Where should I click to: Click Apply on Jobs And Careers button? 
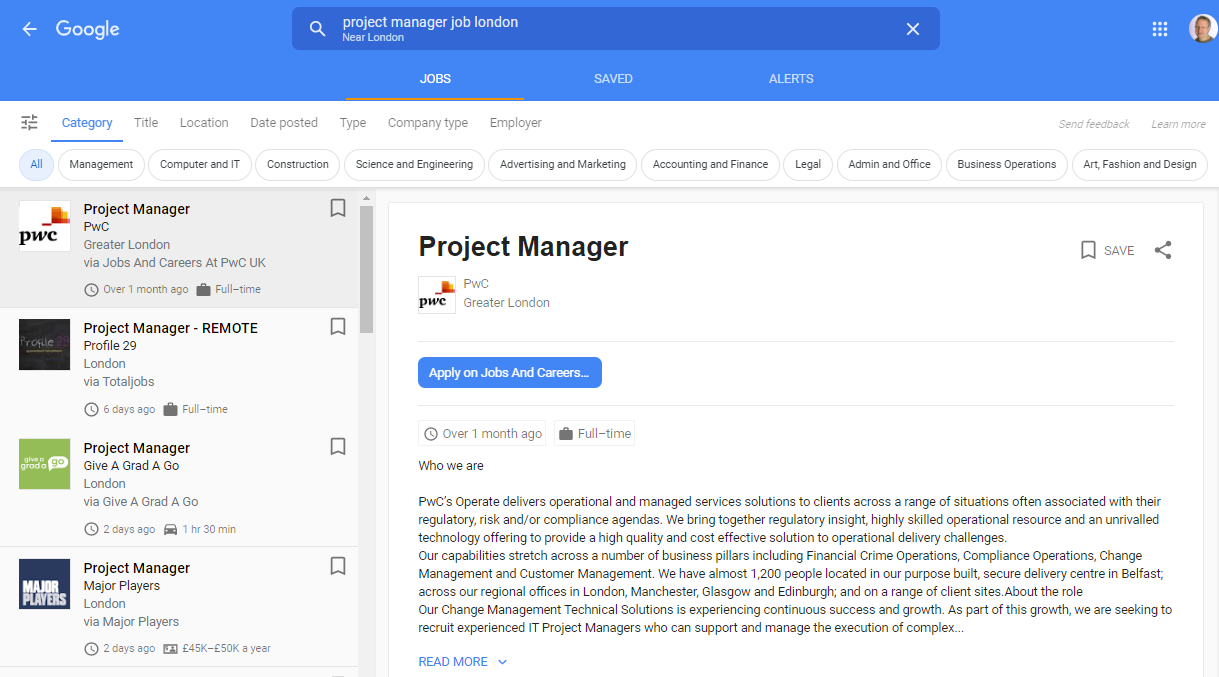(x=510, y=372)
